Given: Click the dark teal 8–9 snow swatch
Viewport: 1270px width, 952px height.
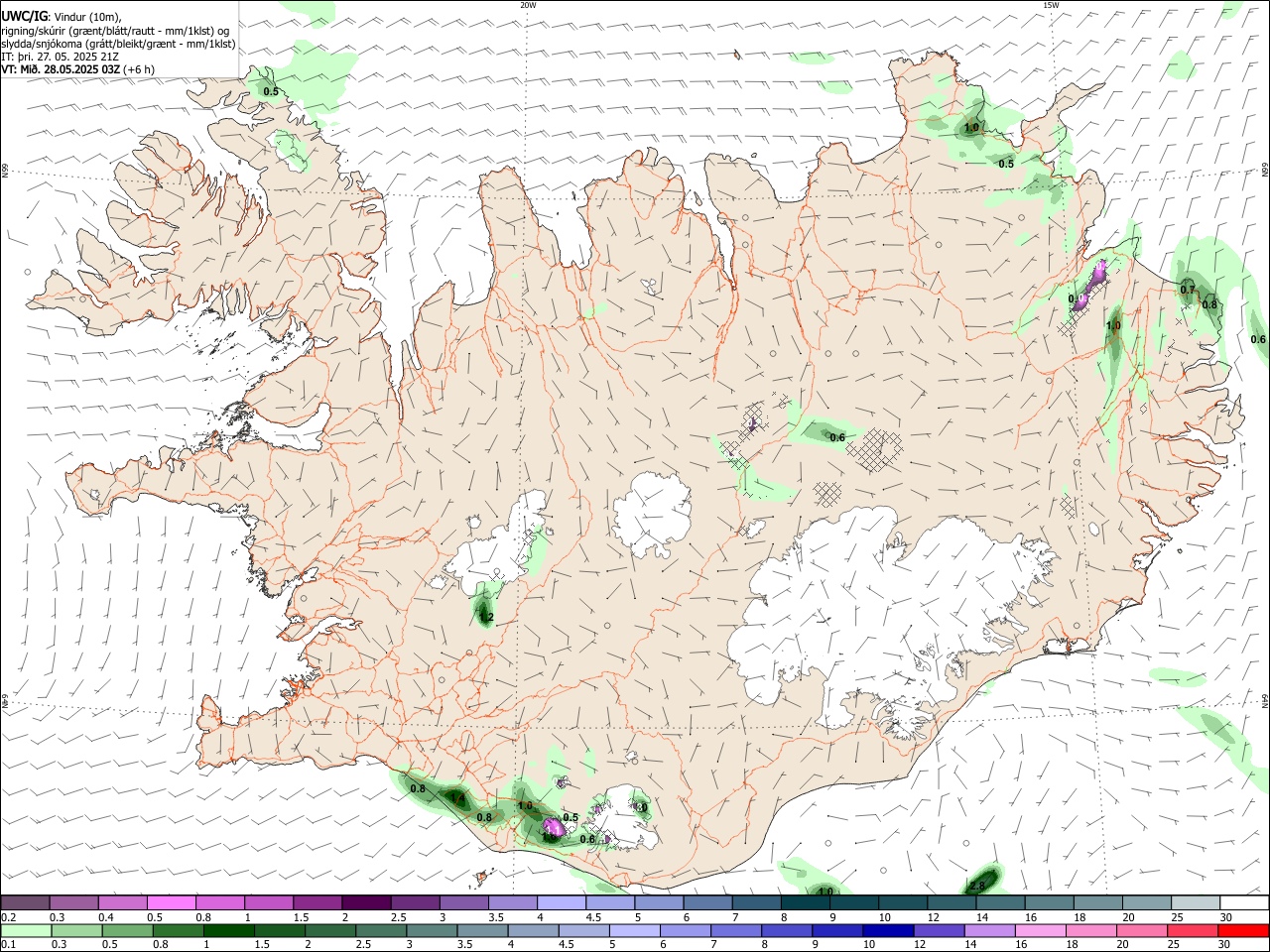Looking at the screenshot, I should pos(805,902).
